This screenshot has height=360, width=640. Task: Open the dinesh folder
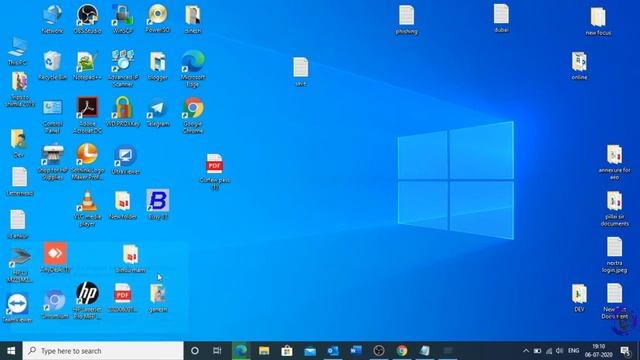click(x=193, y=18)
